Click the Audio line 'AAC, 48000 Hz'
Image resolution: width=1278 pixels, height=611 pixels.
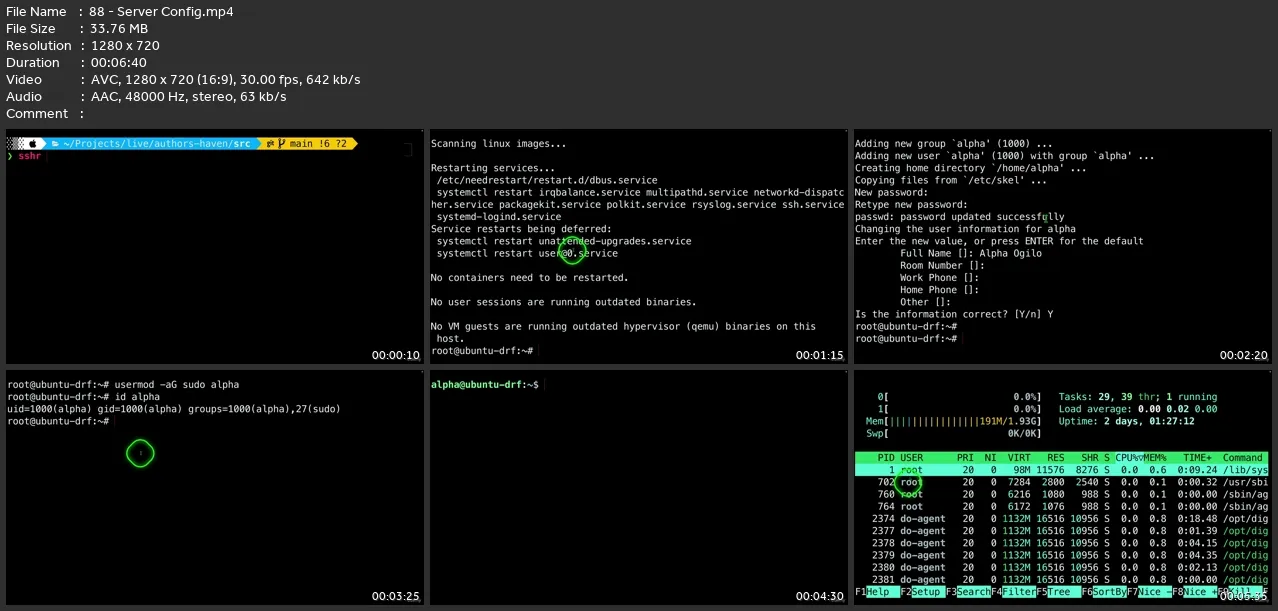(188, 97)
